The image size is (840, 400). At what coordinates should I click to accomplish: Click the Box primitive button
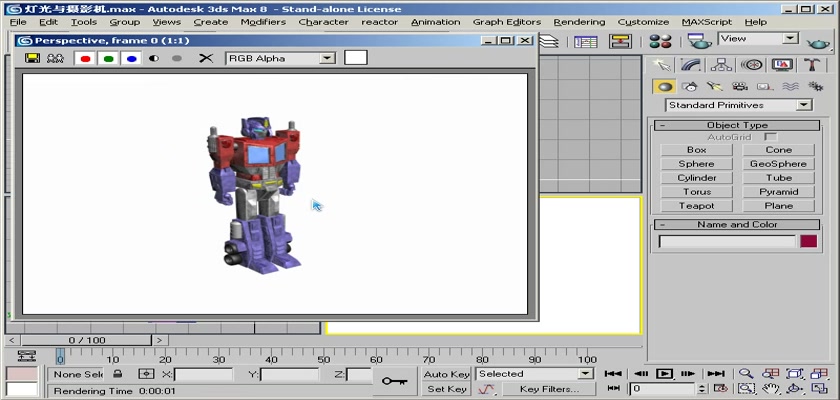[x=696, y=150]
